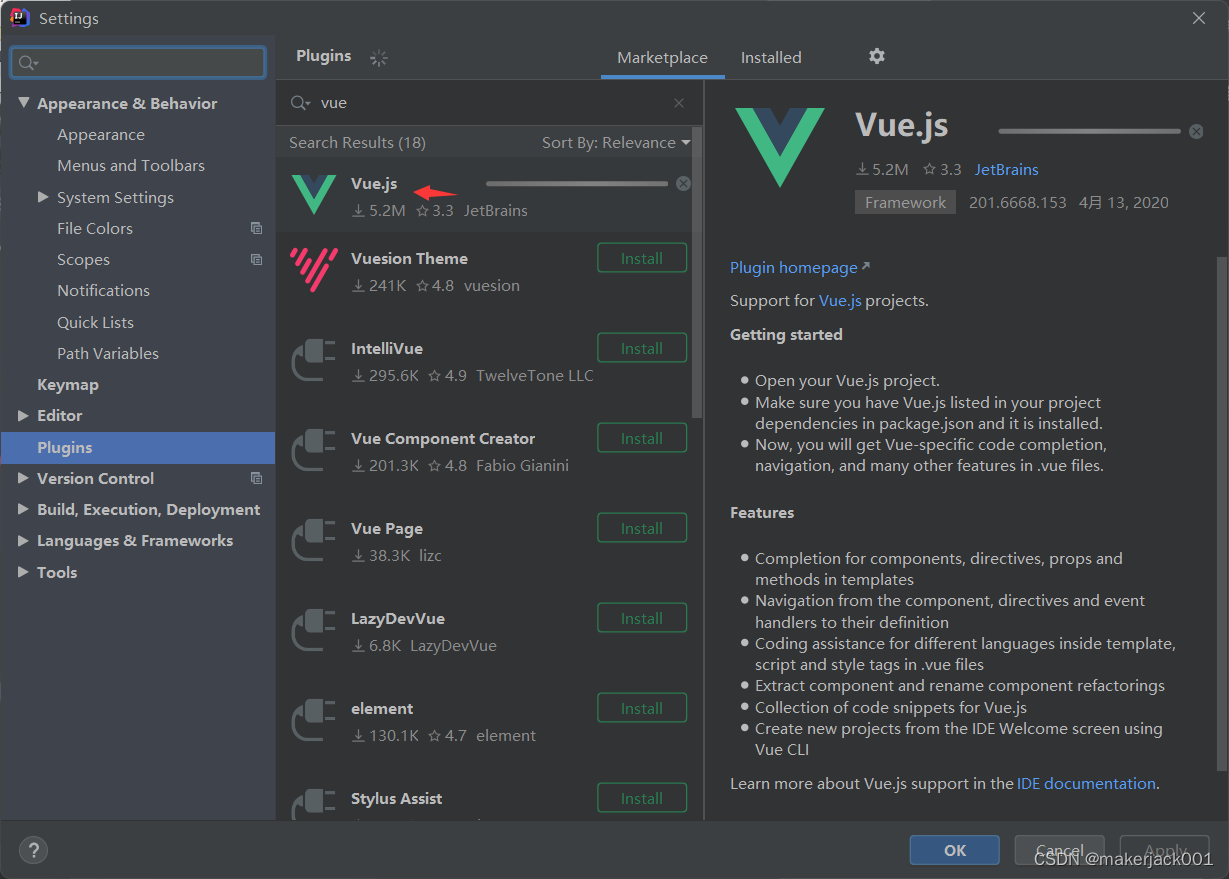Clear the vue search text
This screenshot has height=879, width=1229.
pos(679,103)
